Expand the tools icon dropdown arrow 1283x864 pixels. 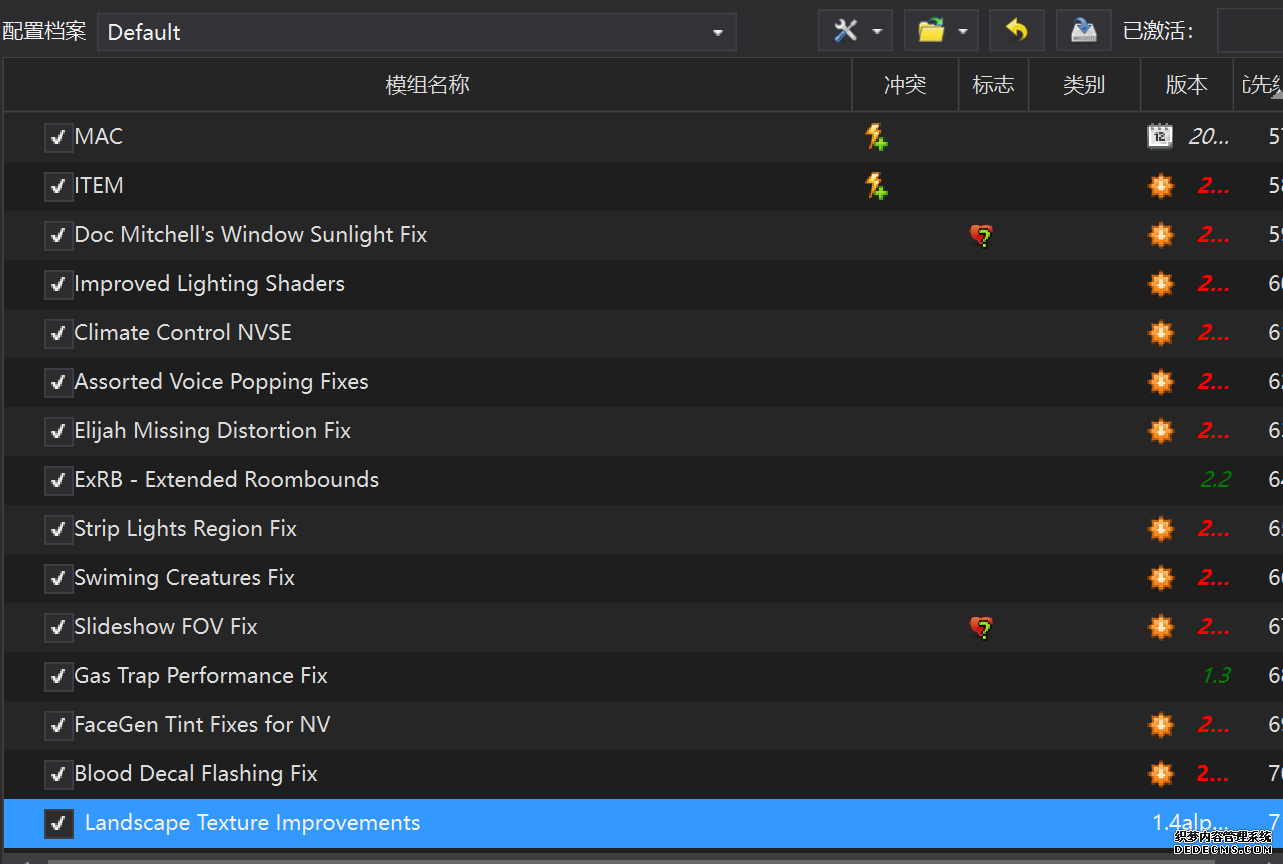coord(877,32)
